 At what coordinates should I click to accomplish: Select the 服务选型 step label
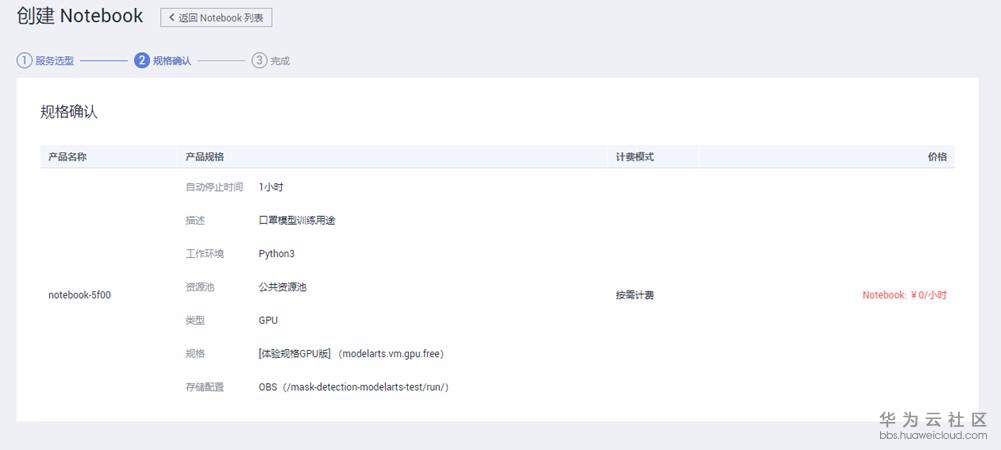[55, 61]
